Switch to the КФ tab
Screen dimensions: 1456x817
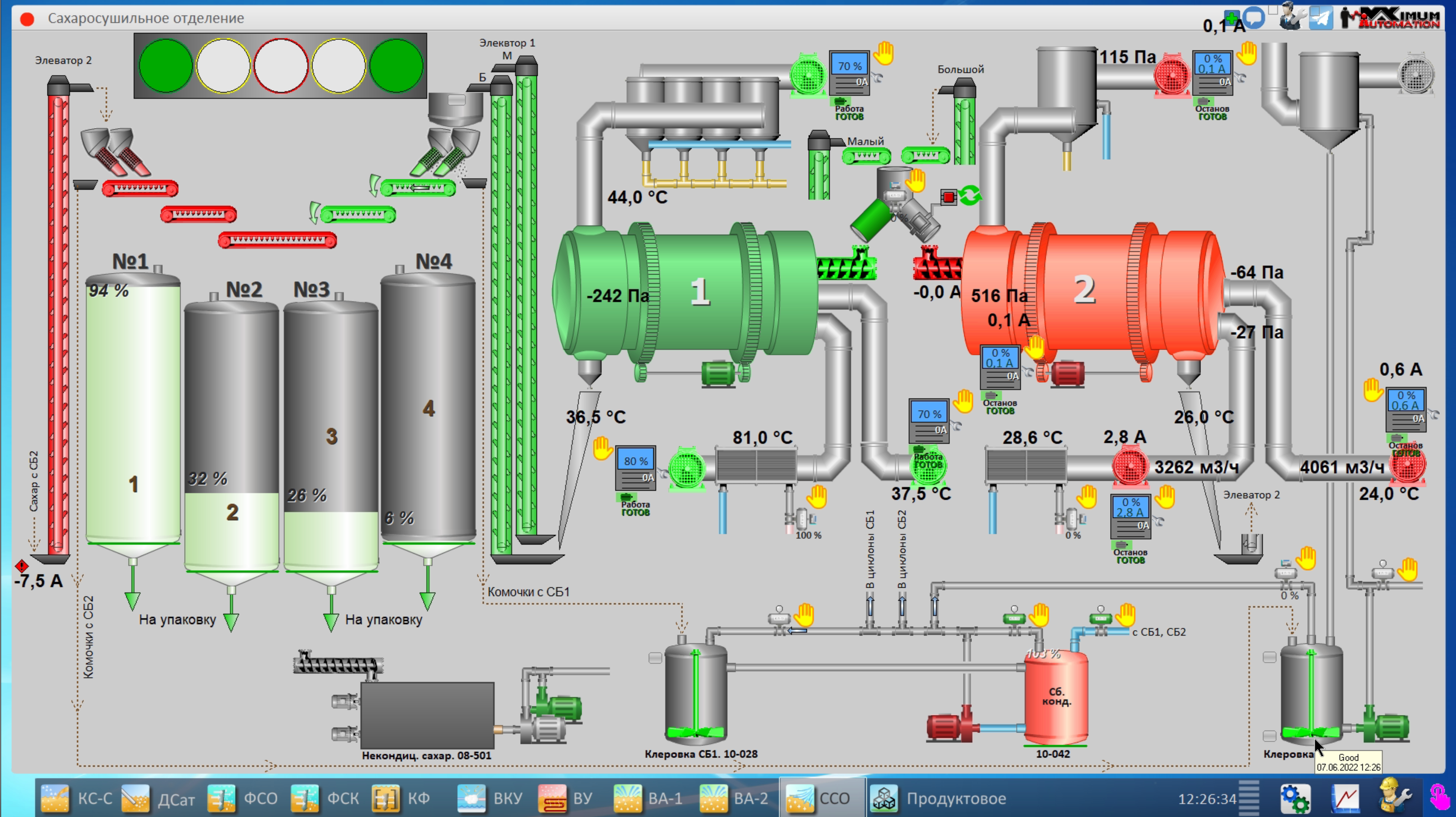(x=401, y=799)
